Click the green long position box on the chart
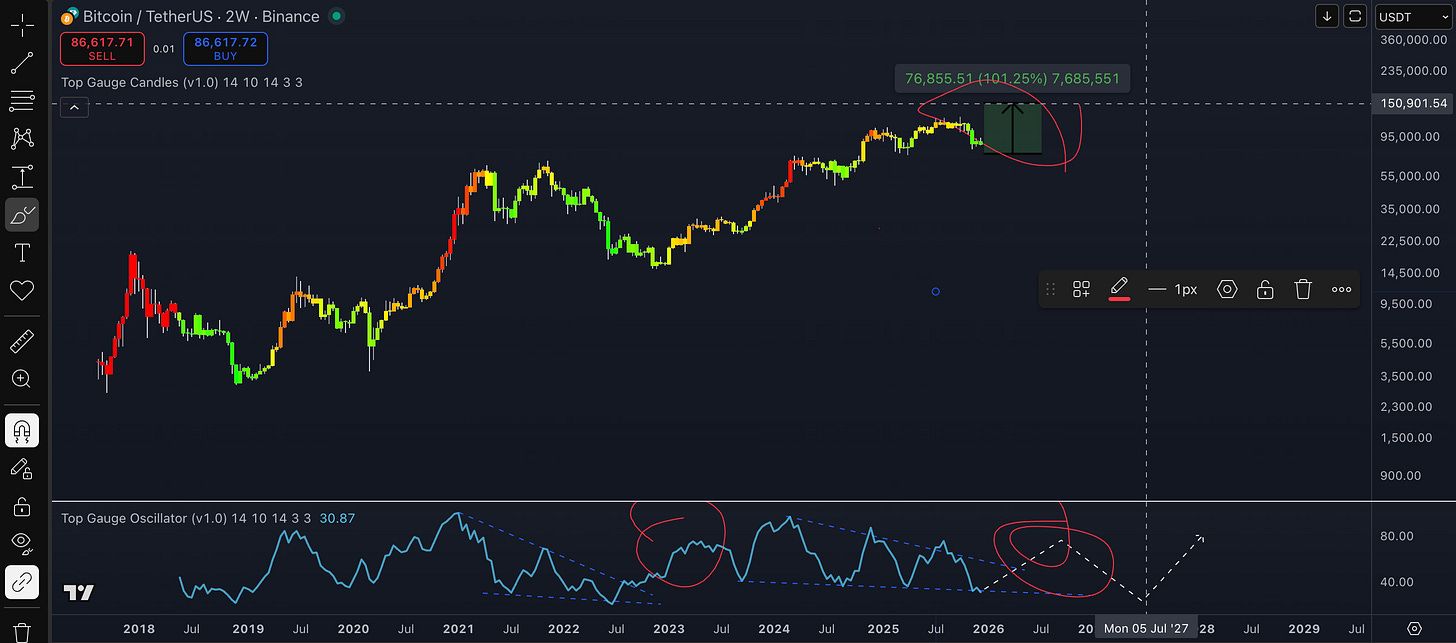This screenshot has height=643, width=1456. 1013,129
